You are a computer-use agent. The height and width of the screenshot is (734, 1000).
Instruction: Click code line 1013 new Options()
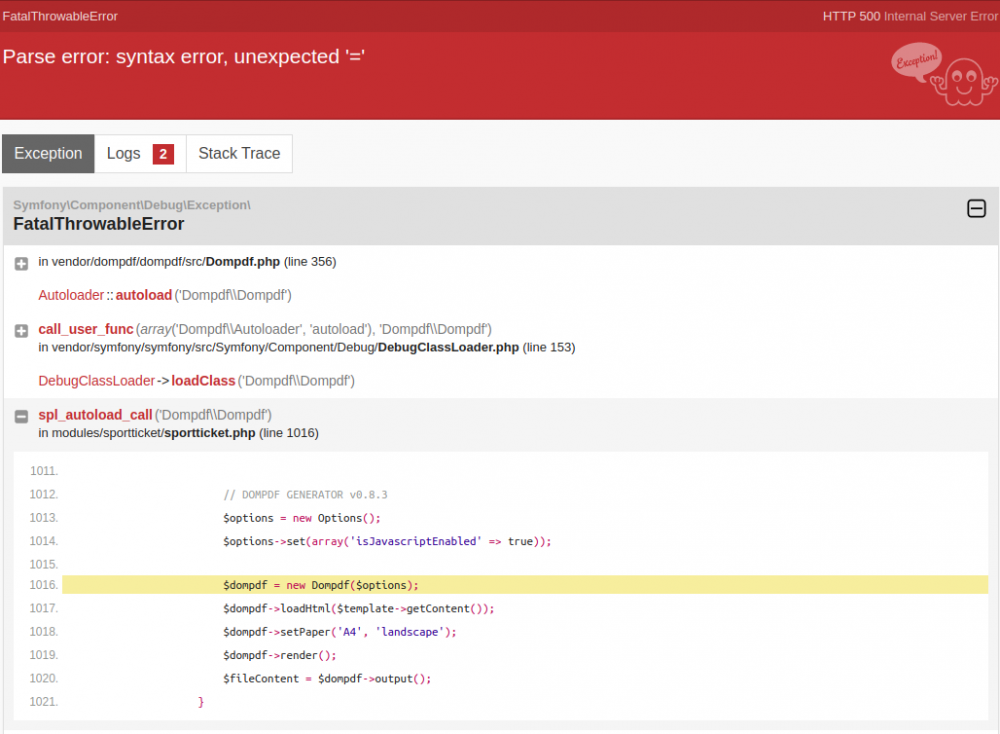pyautogui.click(x=302, y=518)
